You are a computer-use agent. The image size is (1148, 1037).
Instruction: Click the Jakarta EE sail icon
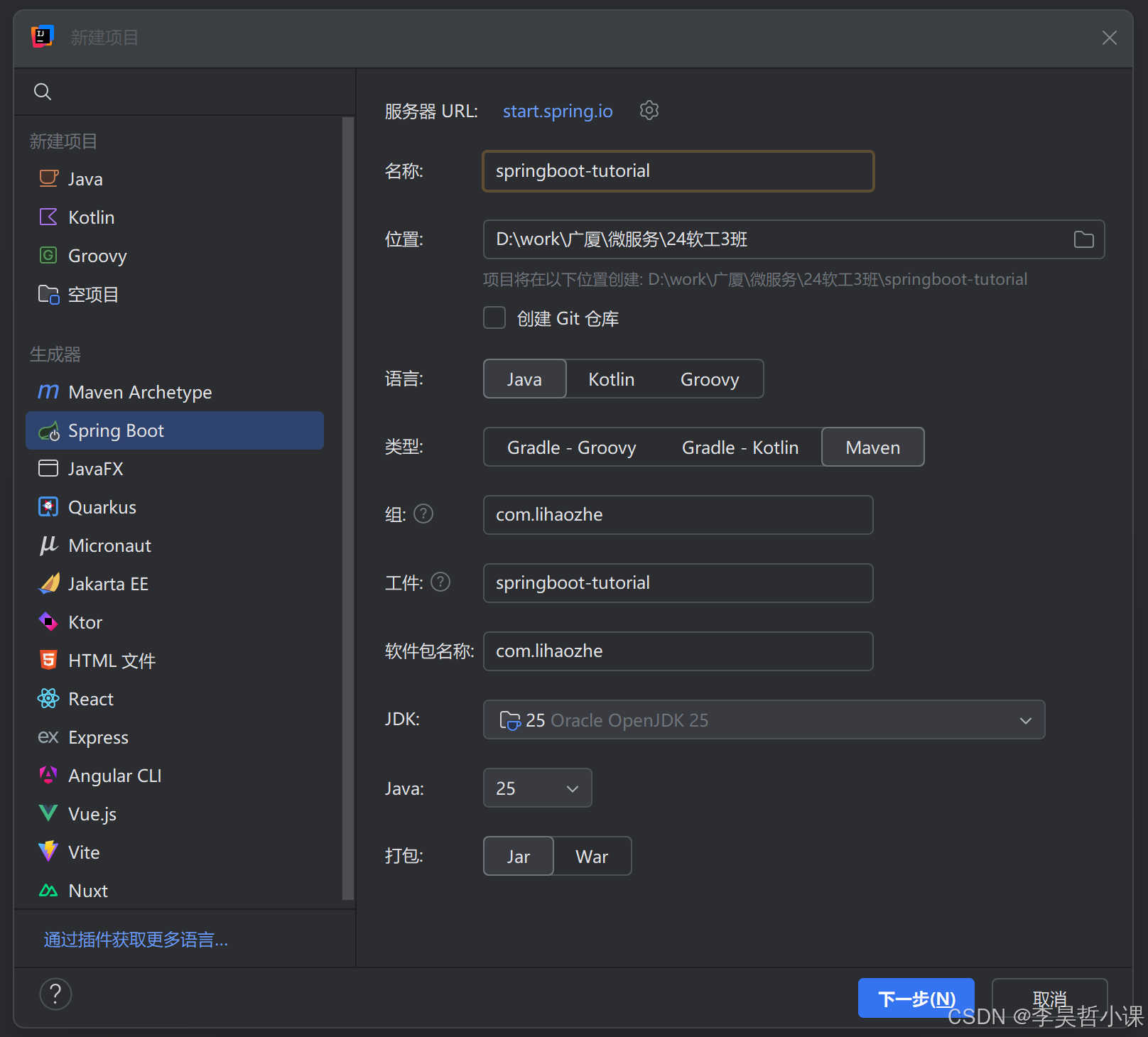(48, 583)
